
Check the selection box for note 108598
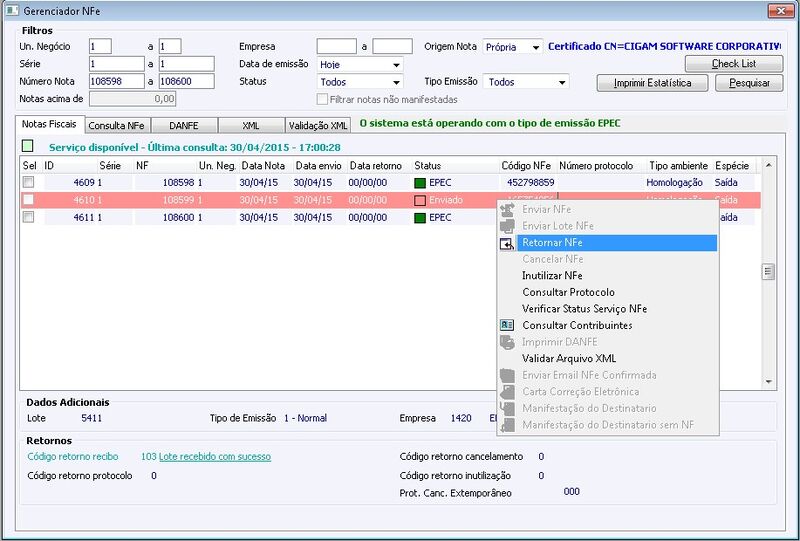[x=29, y=182]
